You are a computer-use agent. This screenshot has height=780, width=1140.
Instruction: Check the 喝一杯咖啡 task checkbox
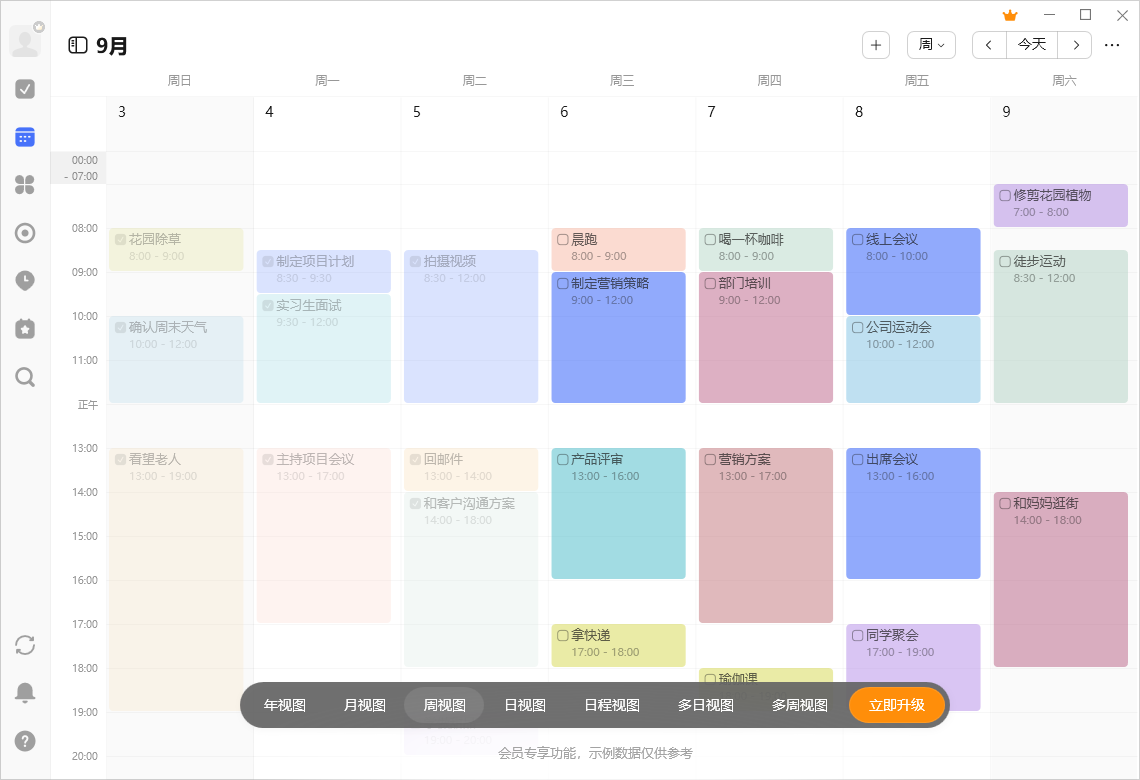point(710,239)
